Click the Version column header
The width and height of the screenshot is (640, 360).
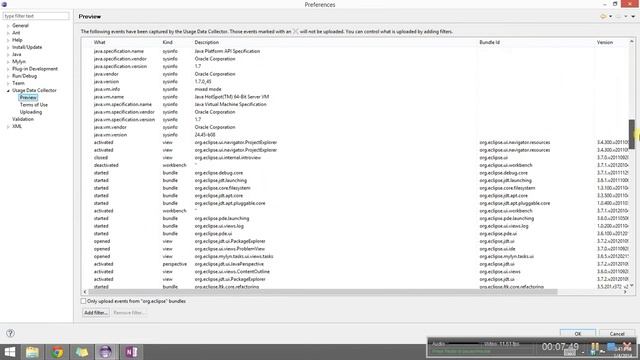604,42
